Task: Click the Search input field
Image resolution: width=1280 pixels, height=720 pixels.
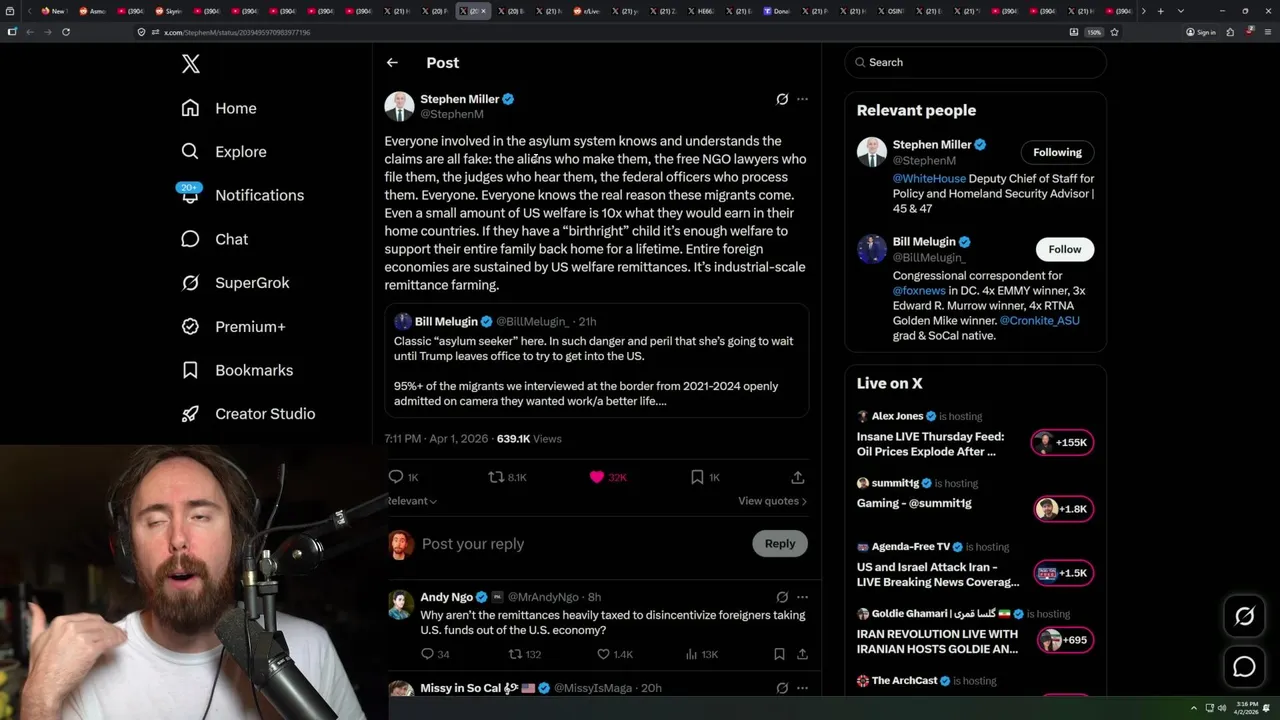Action: click(975, 62)
